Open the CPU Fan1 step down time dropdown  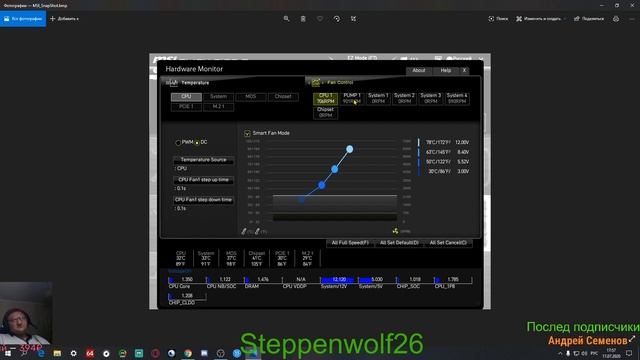(x=203, y=200)
